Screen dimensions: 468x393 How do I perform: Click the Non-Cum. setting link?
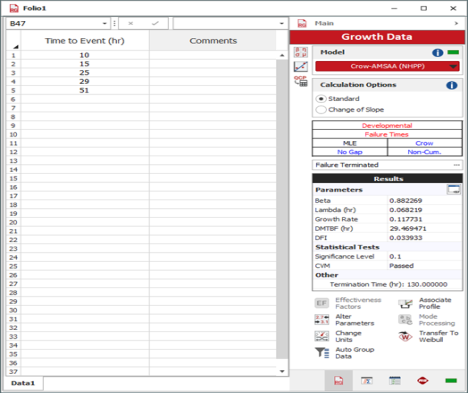(x=424, y=152)
